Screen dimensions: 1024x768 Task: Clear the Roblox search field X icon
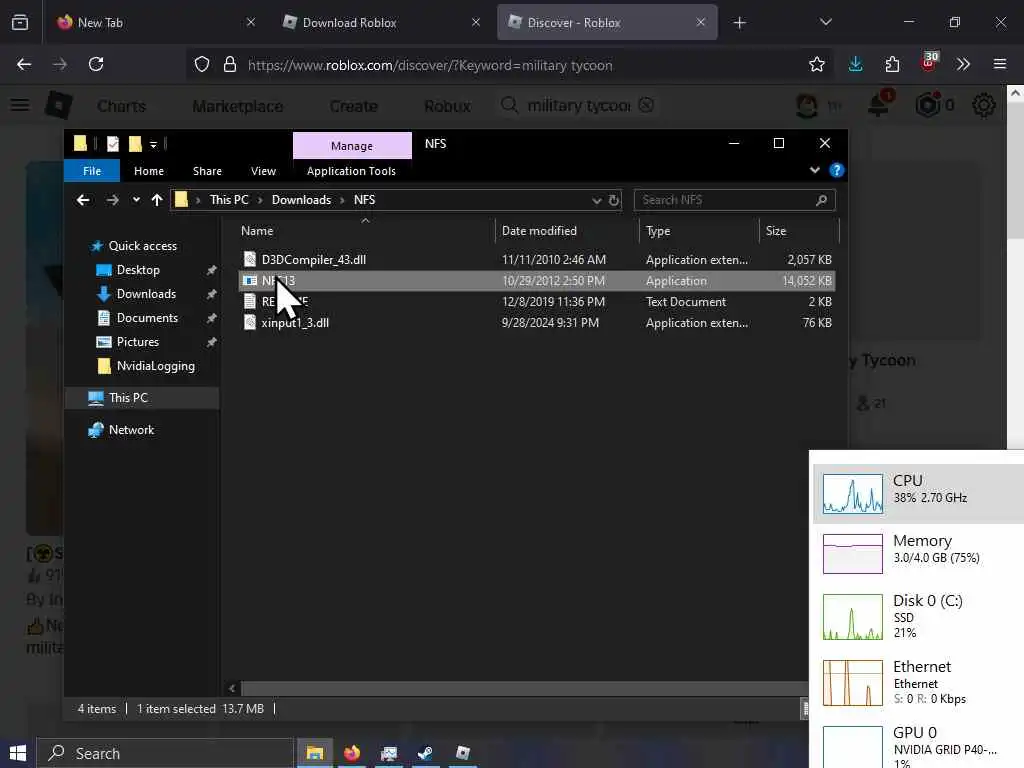point(646,105)
